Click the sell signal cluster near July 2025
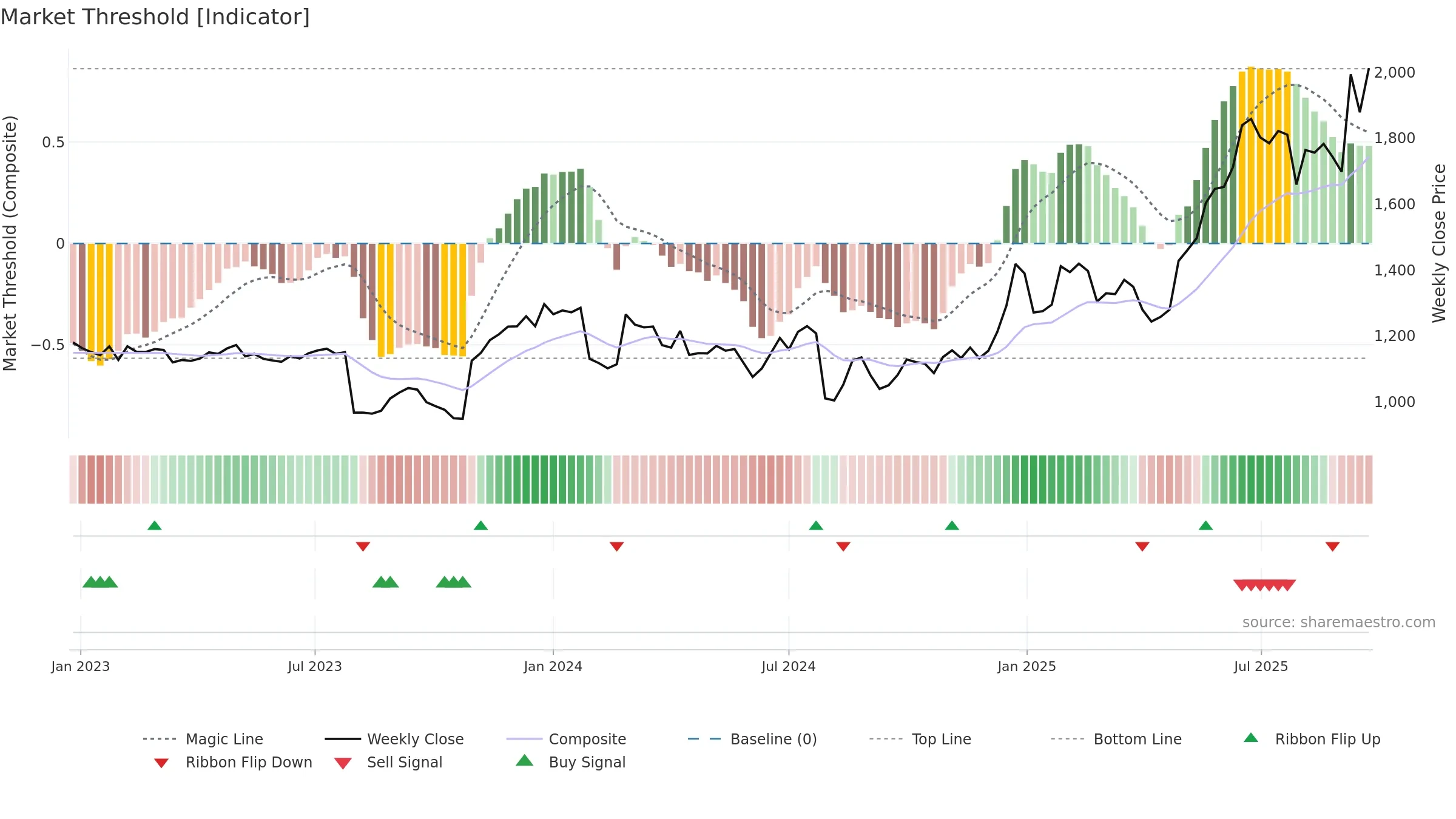1456x819 pixels. pyautogui.click(x=1265, y=585)
